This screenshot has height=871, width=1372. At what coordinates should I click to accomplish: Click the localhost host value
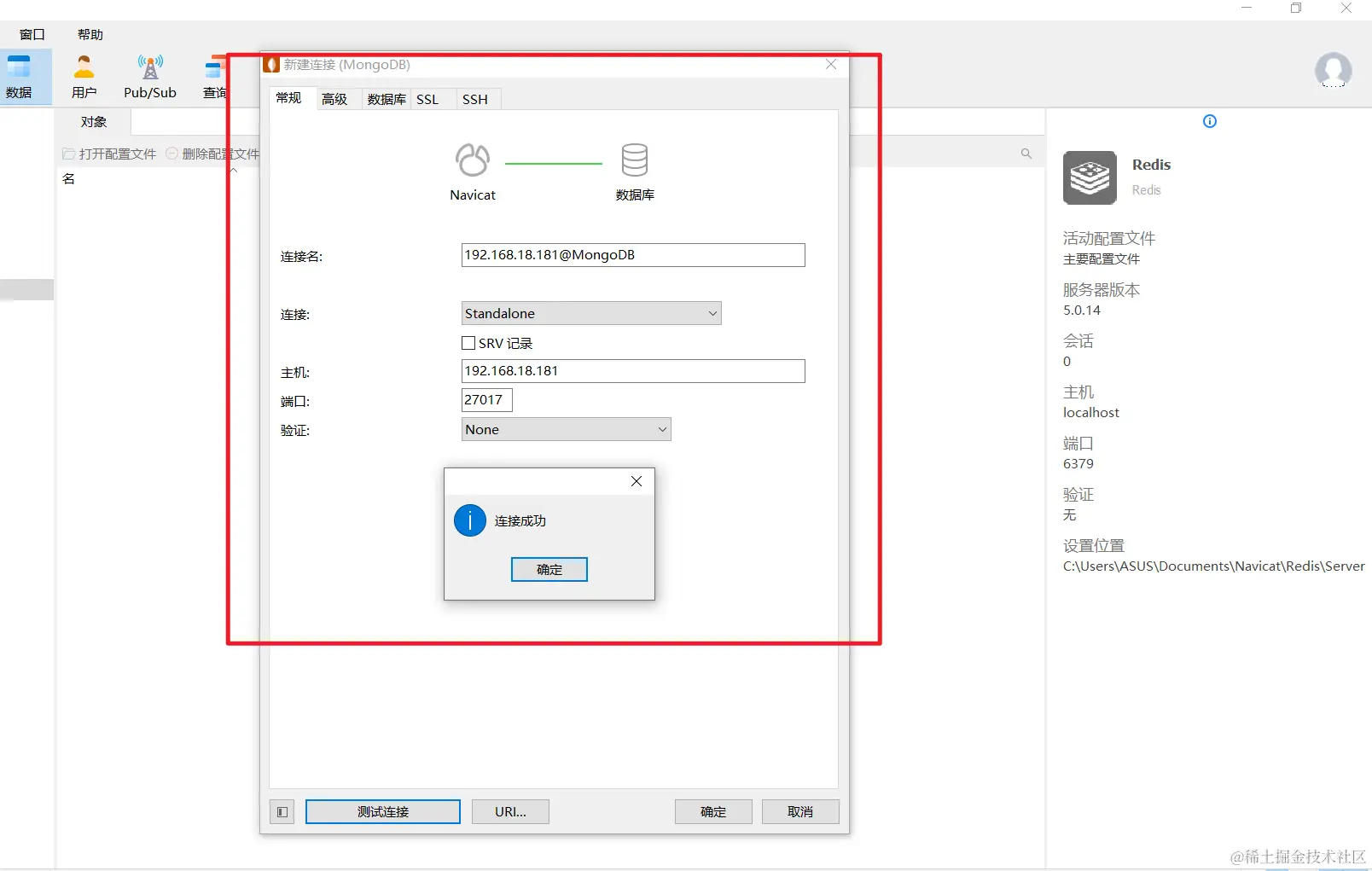pyautogui.click(x=1091, y=413)
